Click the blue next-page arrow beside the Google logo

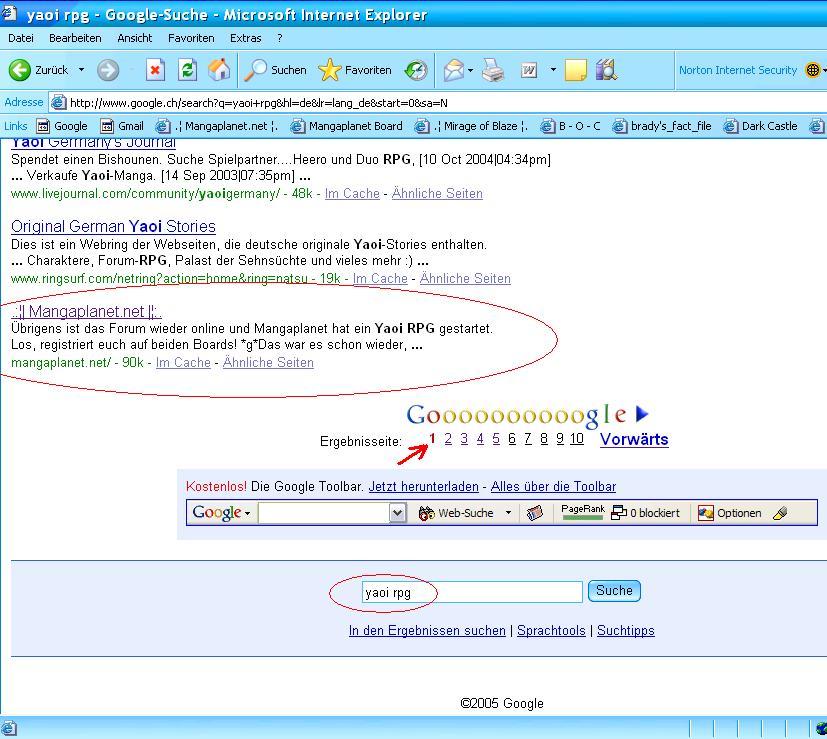click(642, 414)
